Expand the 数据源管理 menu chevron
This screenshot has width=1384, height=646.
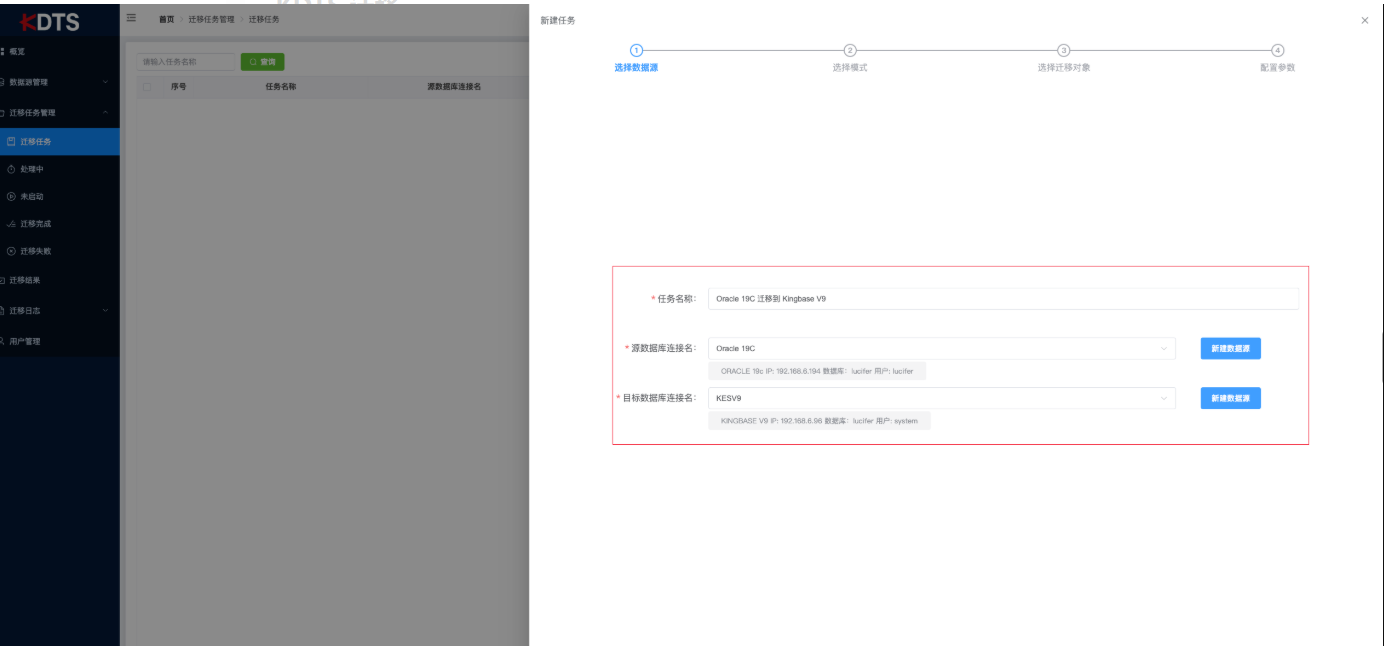point(105,82)
